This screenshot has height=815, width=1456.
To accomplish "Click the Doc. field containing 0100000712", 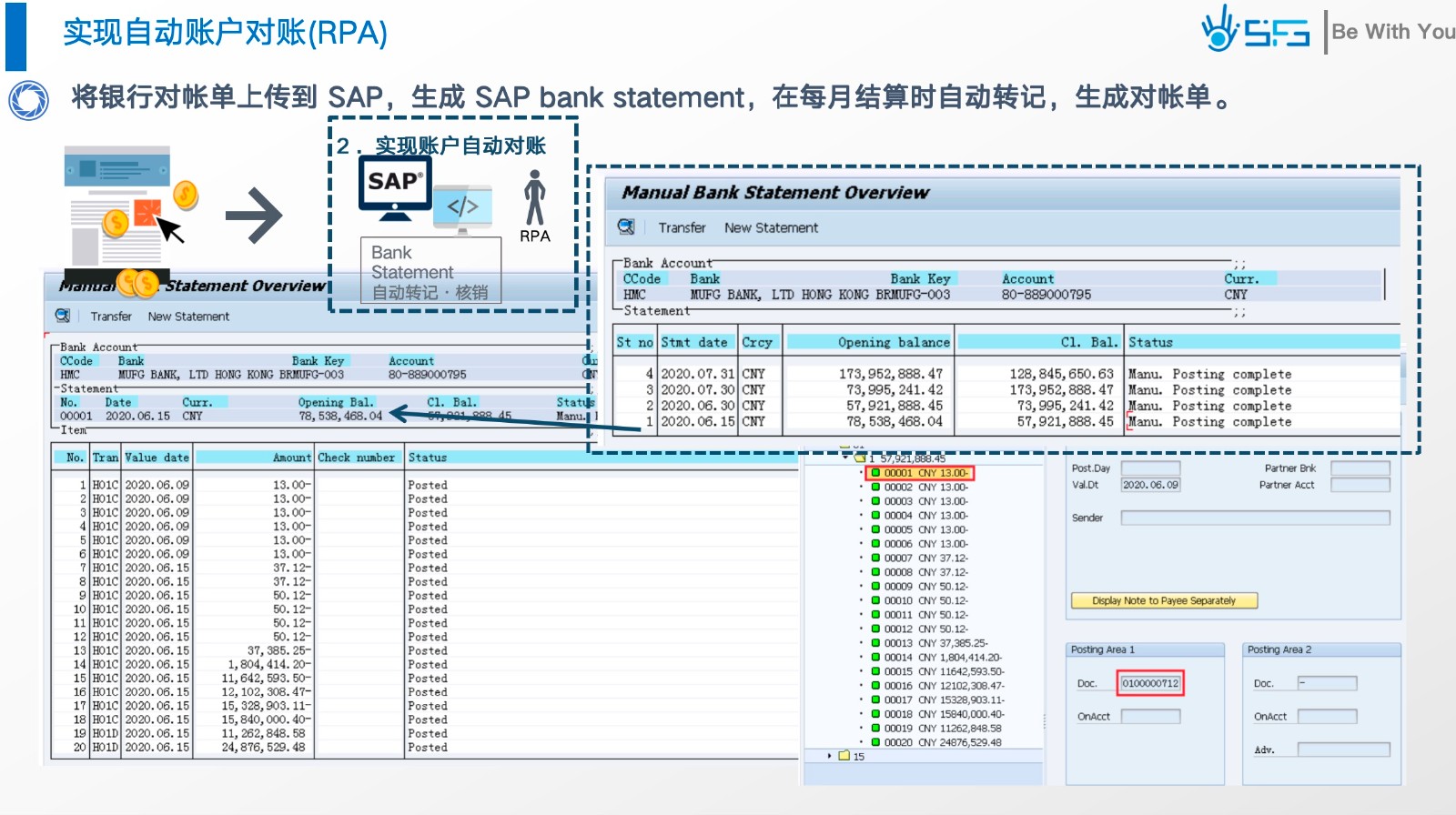I will [x=1150, y=683].
